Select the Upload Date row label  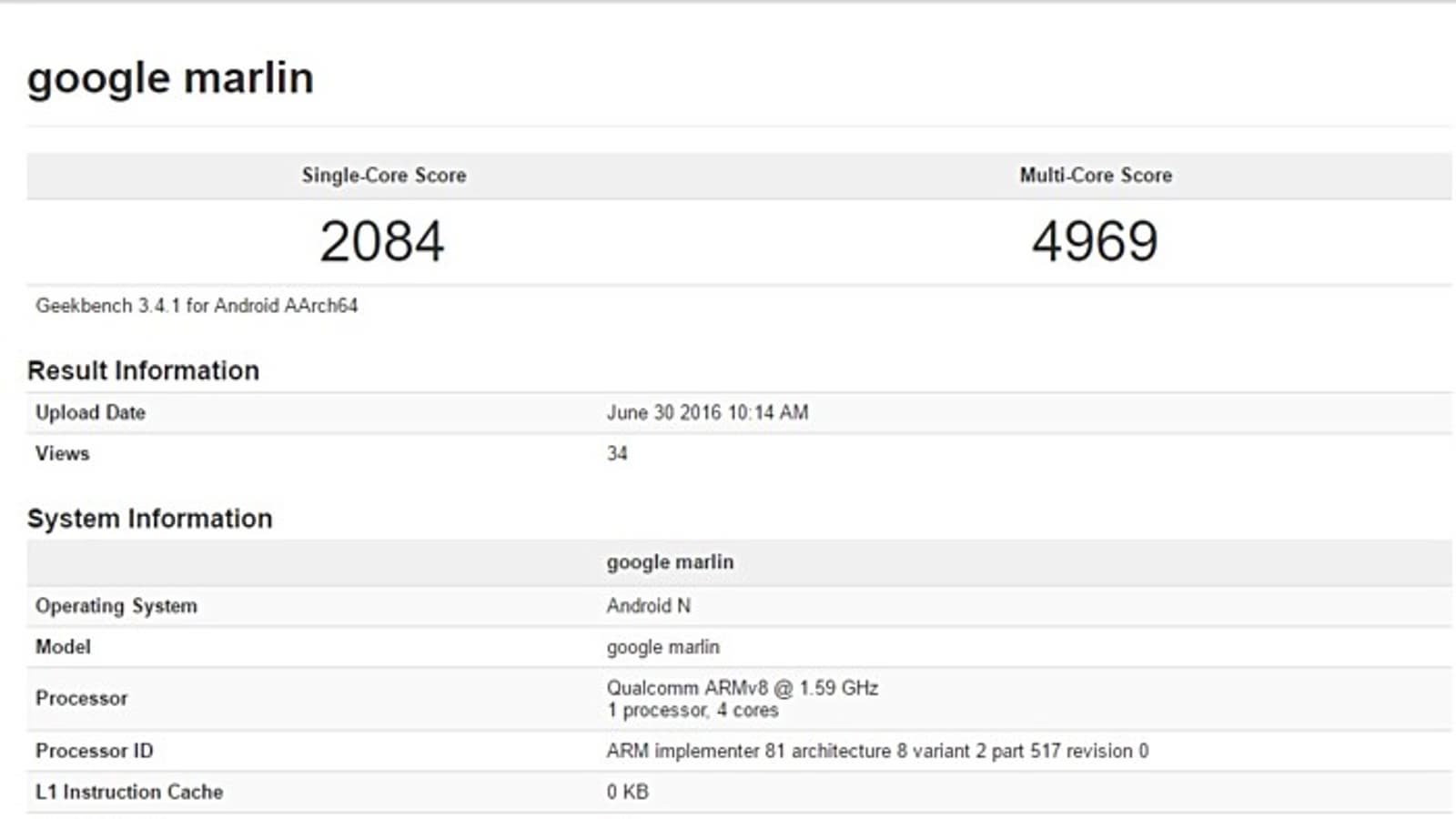point(90,412)
